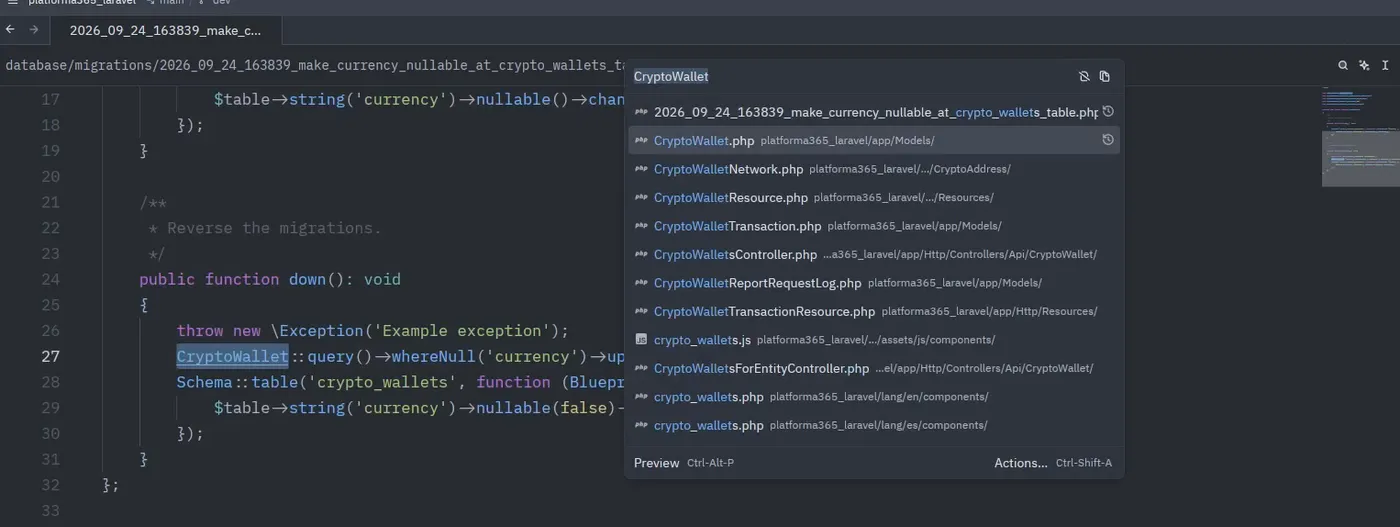
Task: Open the buffer search magnifier icon
Action: point(1343,65)
